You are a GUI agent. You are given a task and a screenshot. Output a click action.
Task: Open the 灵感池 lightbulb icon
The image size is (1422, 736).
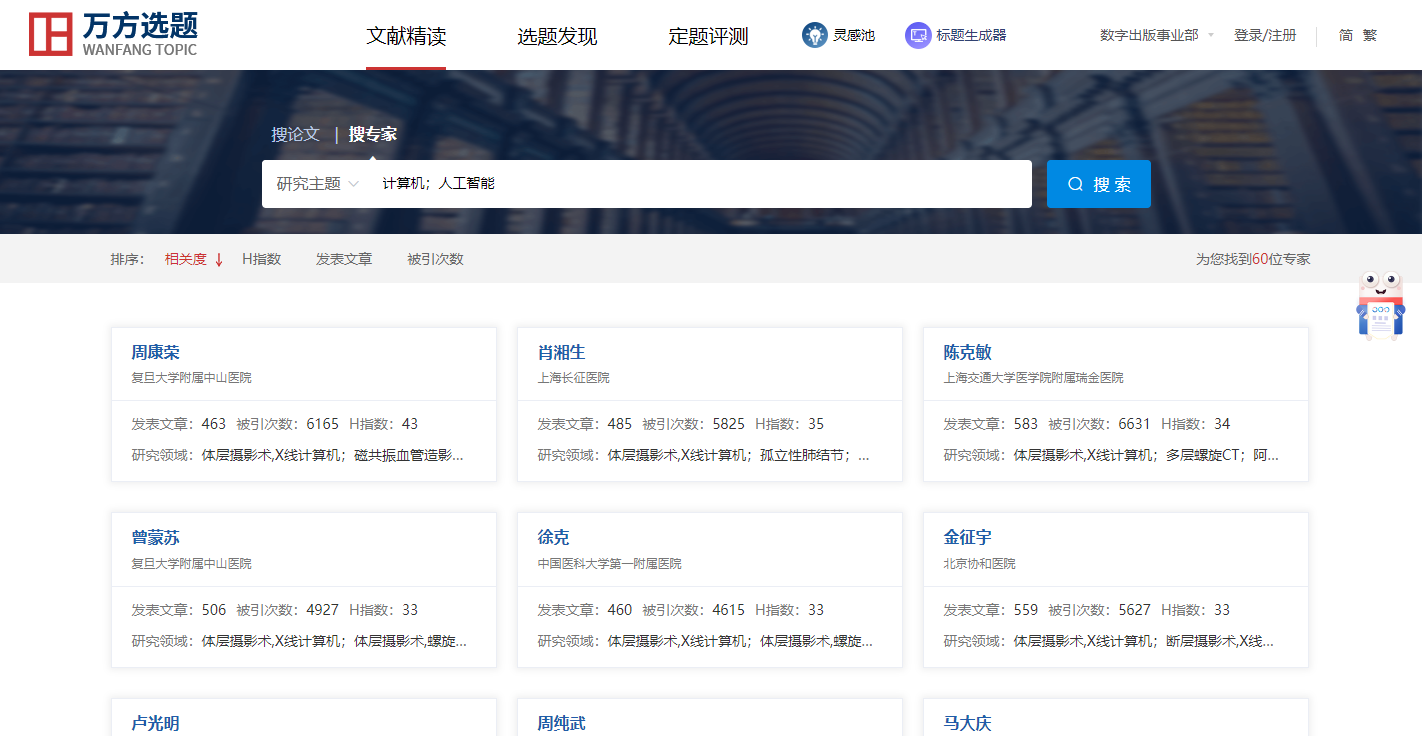point(815,35)
